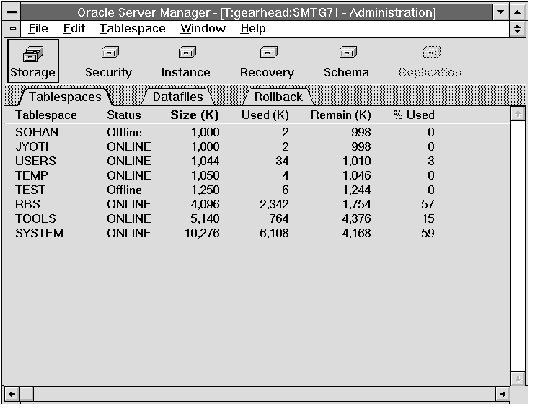Open the Instance drawer icon
Screen dimensions: 536x409
pyautogui.click(x=186, y=62)
